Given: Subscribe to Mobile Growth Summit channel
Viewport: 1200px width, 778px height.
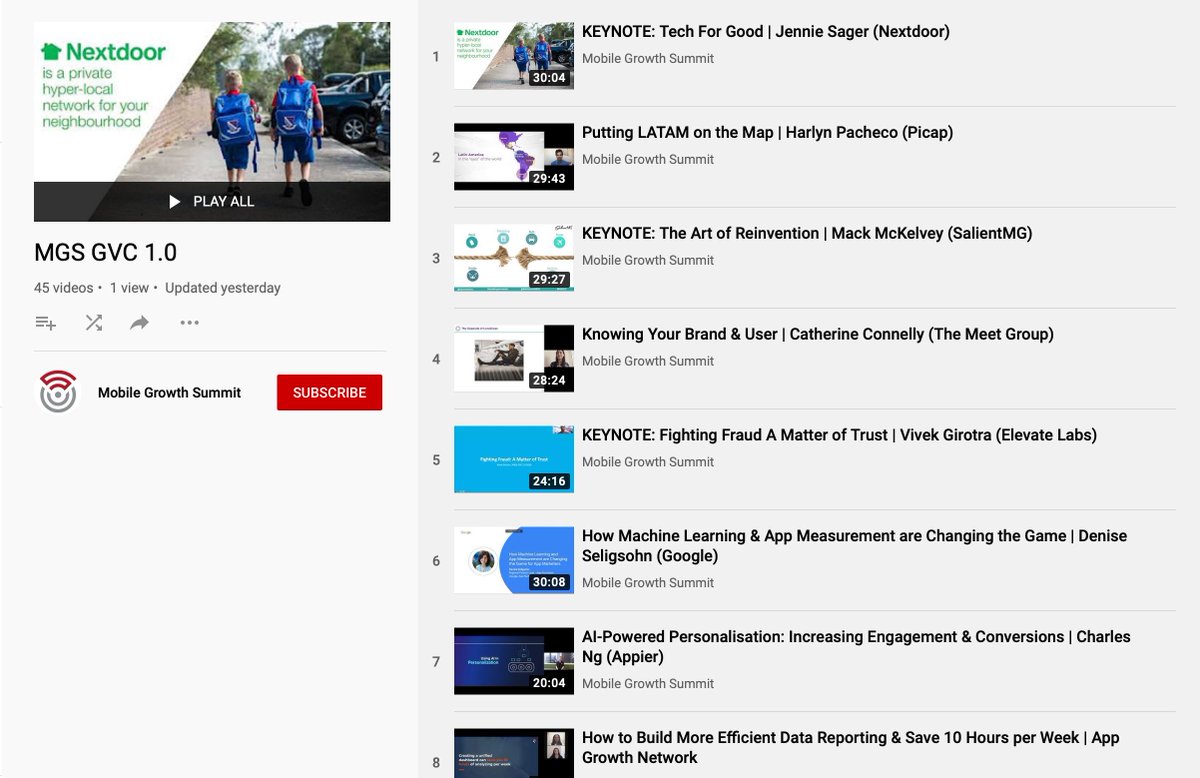Looking at the screenshot, I should [x=329, y=393].
